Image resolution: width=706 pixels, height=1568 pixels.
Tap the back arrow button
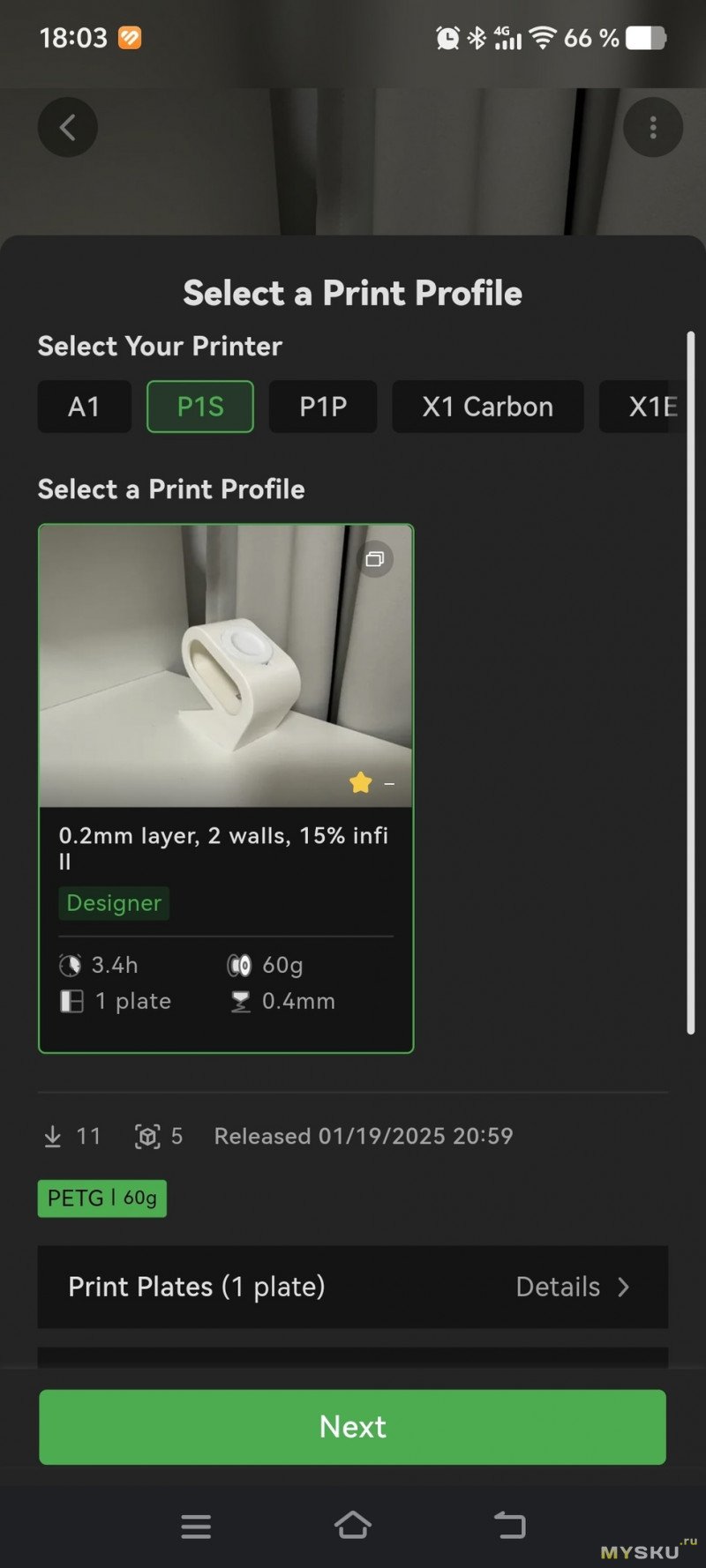coord(68,128)
